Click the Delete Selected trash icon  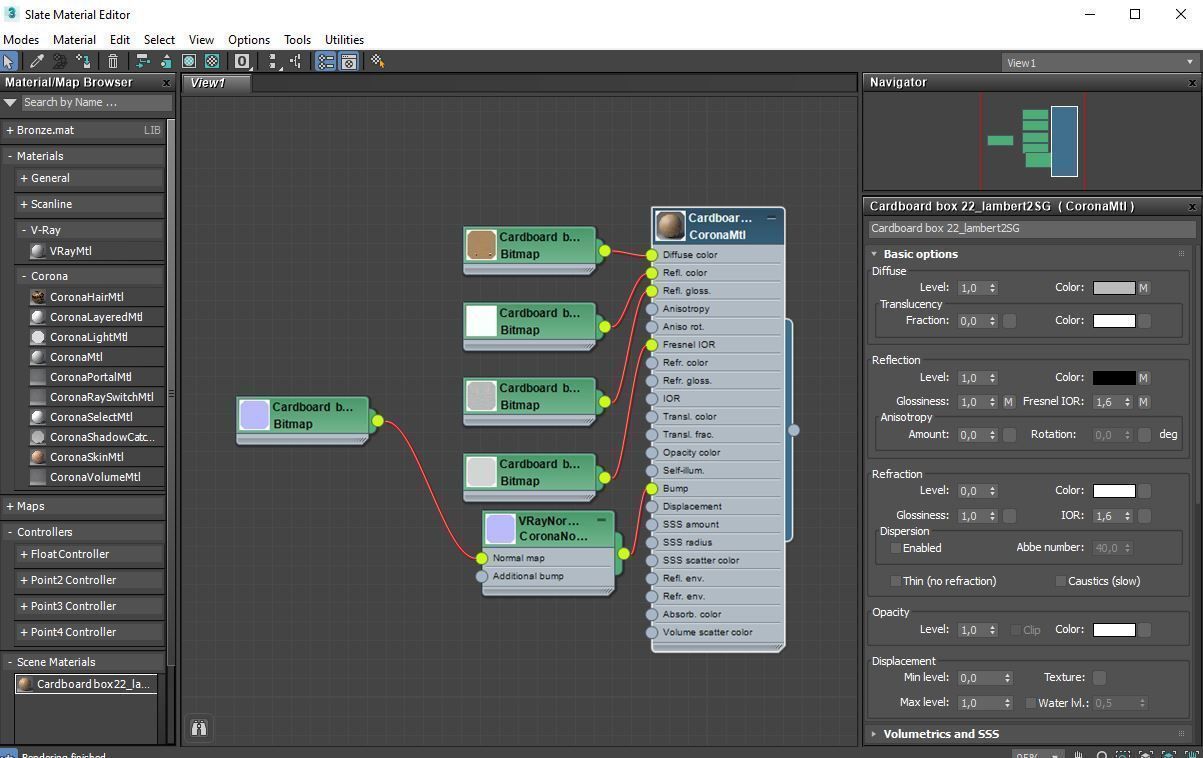113,61
